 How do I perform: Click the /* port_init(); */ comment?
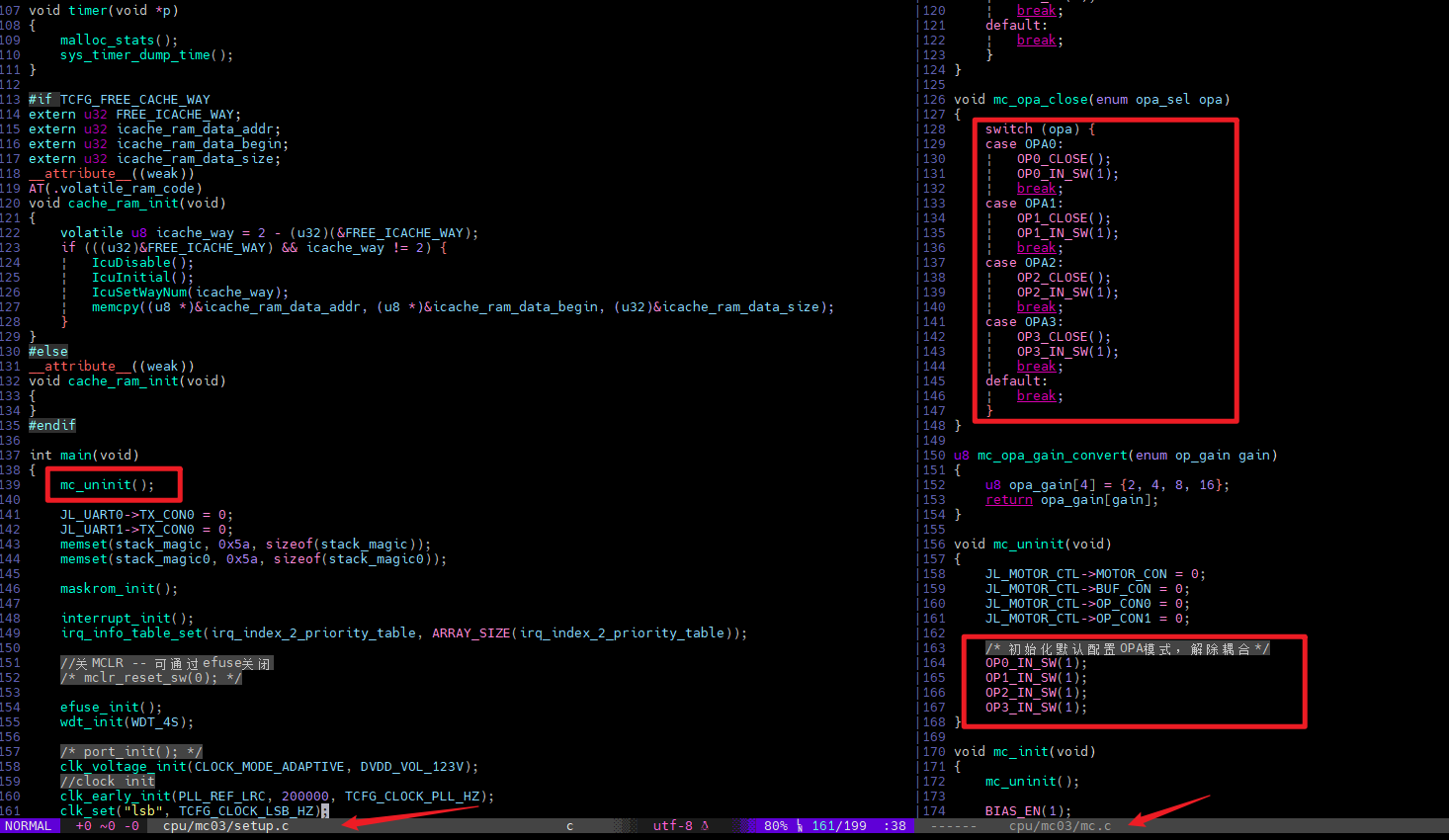(131, 752)
